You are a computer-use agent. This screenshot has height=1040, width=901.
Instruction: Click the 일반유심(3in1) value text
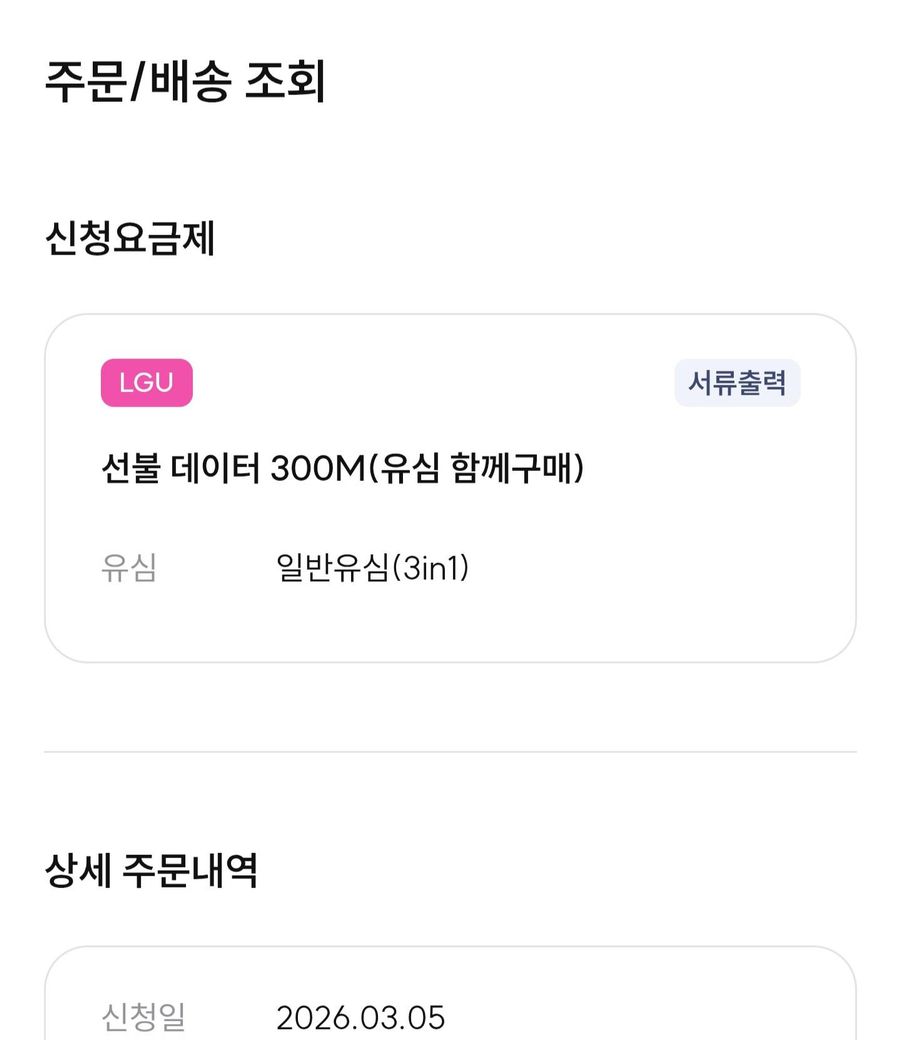[372, 569]
